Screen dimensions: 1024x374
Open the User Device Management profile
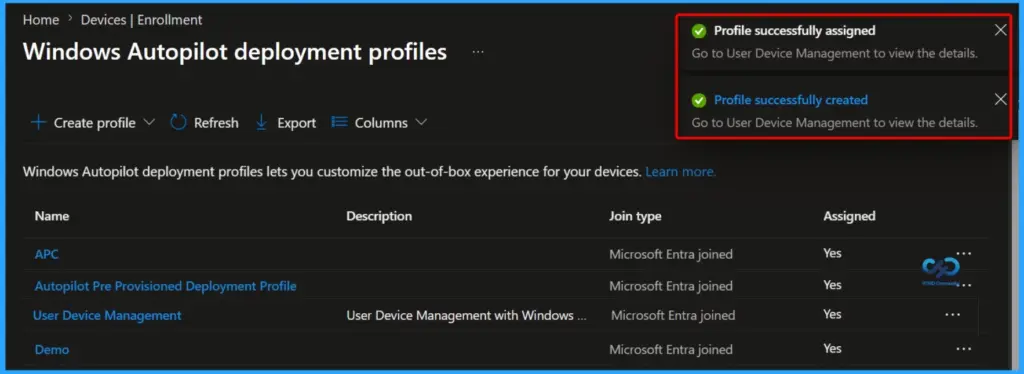tap(107, 315)
